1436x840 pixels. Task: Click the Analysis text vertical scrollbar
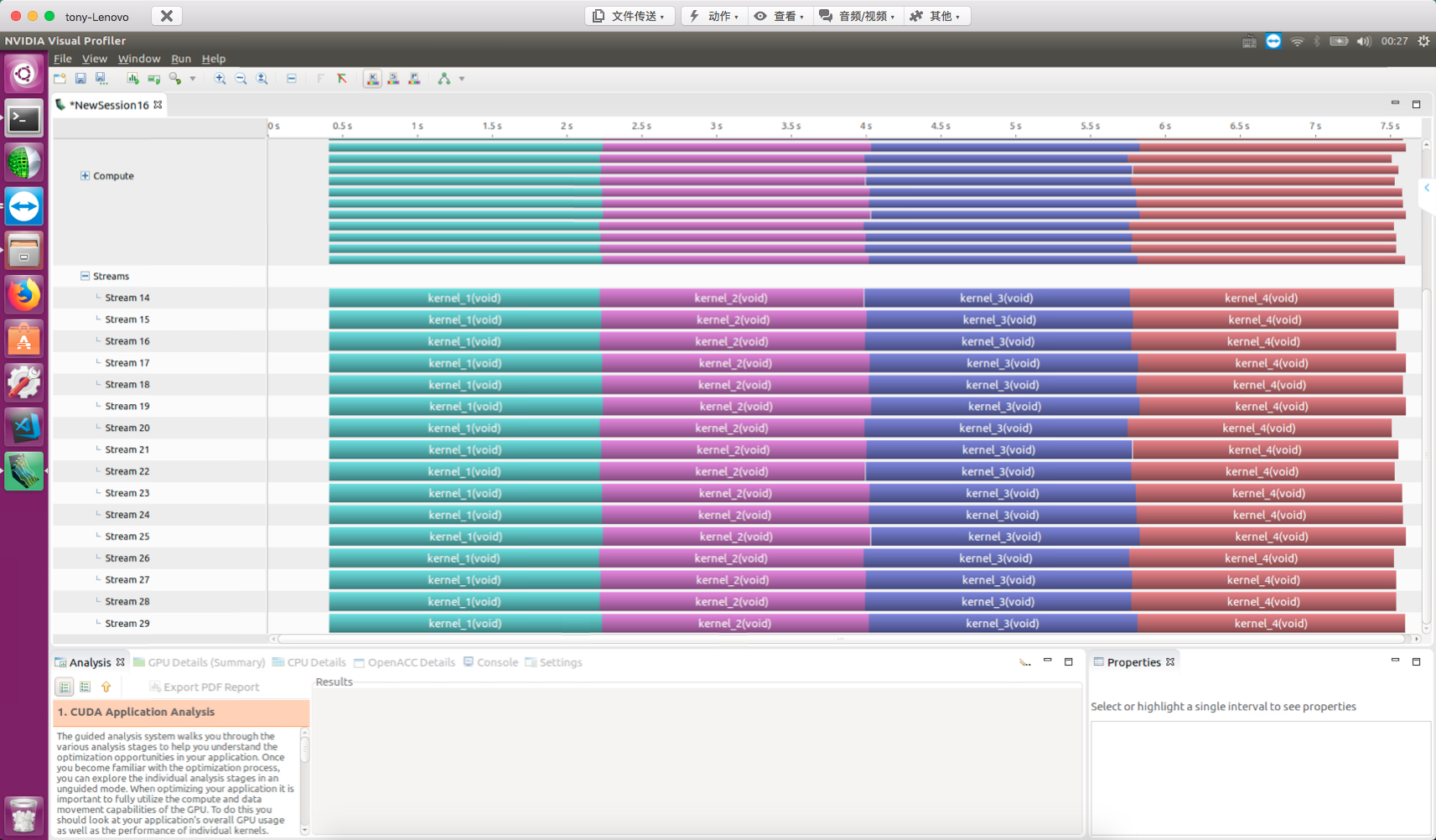point(304,780)
